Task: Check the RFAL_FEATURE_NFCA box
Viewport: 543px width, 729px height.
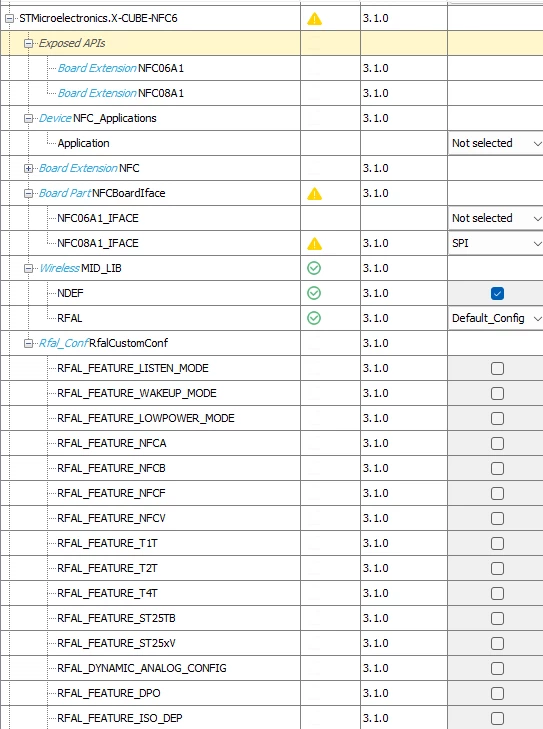Action: [x=497, y=443]
